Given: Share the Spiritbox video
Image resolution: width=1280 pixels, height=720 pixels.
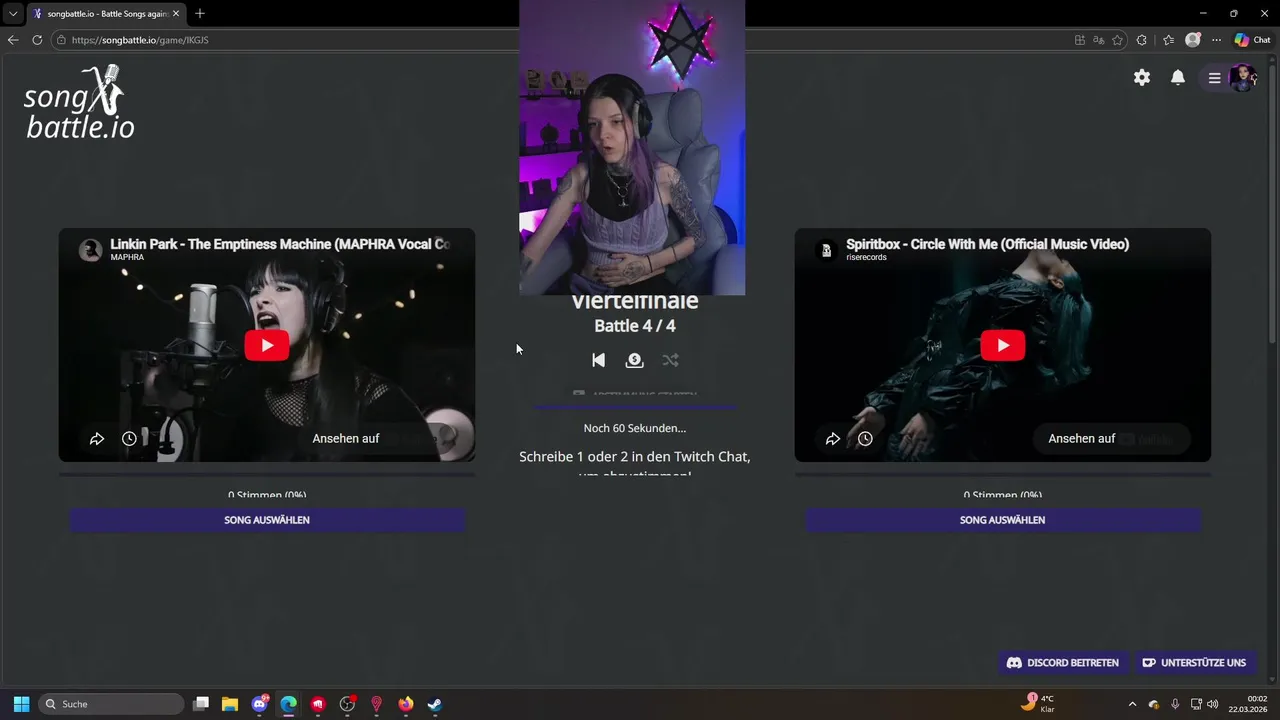Looking at the screenshot, I should pyautogui.click(x=833, y=438).
